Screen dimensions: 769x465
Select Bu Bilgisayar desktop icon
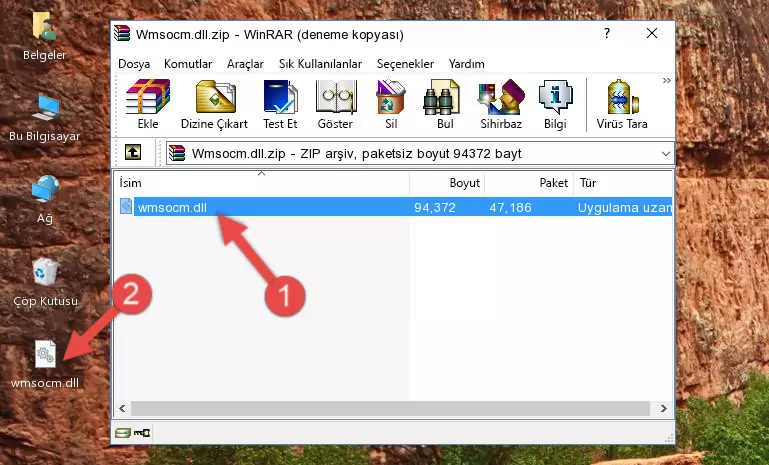(44, 118)
